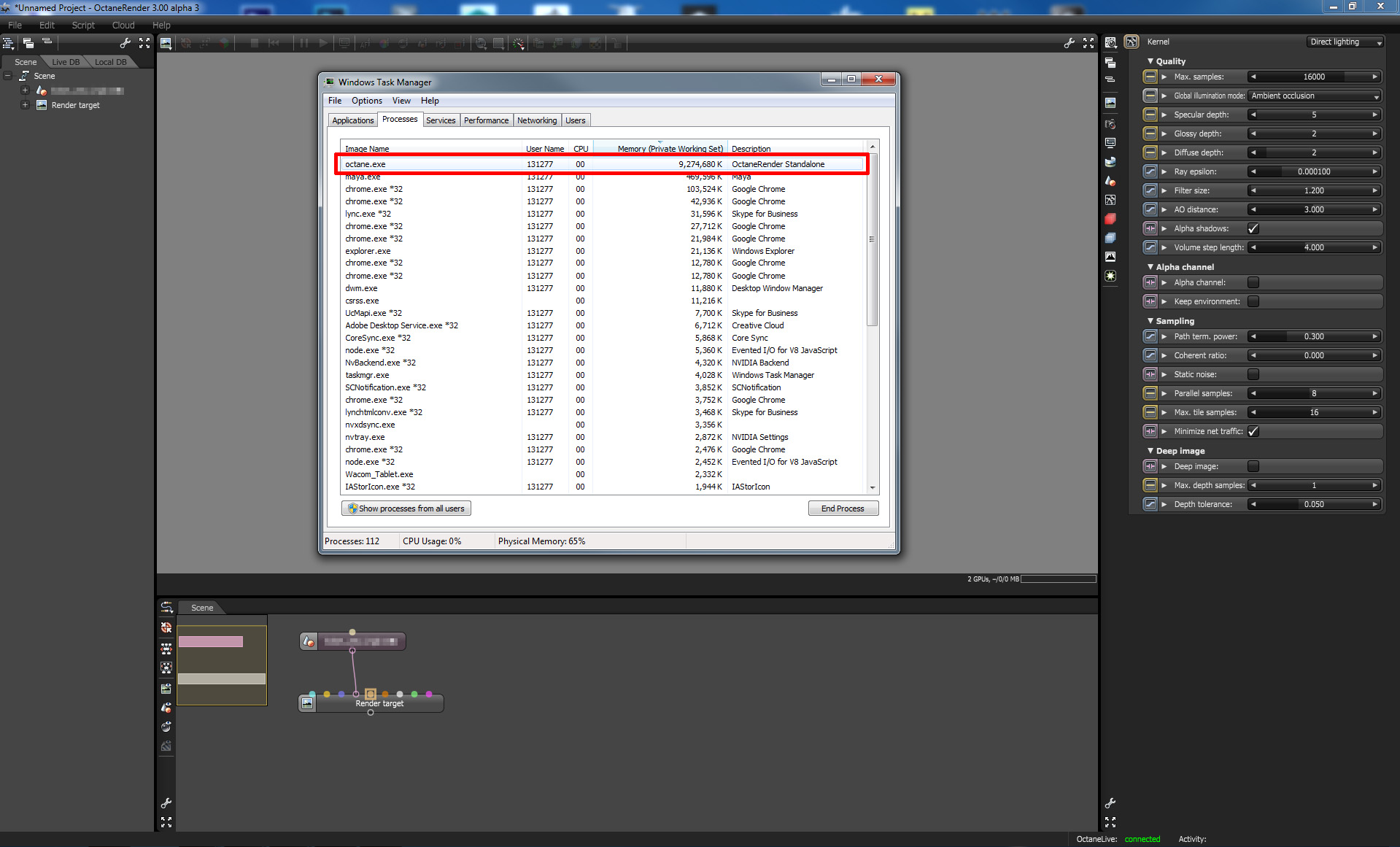Click the End Process button
This screenshot has height=847, width=1400.
(x=843, y=508)
